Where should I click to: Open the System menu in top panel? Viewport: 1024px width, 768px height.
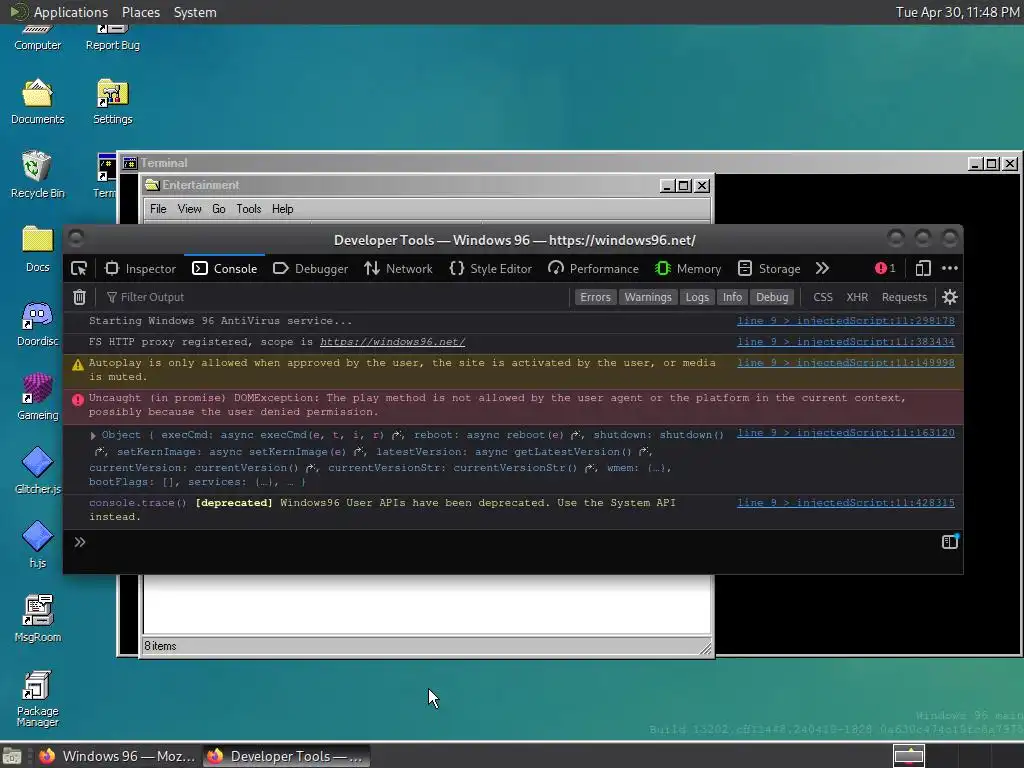point(195,12)
